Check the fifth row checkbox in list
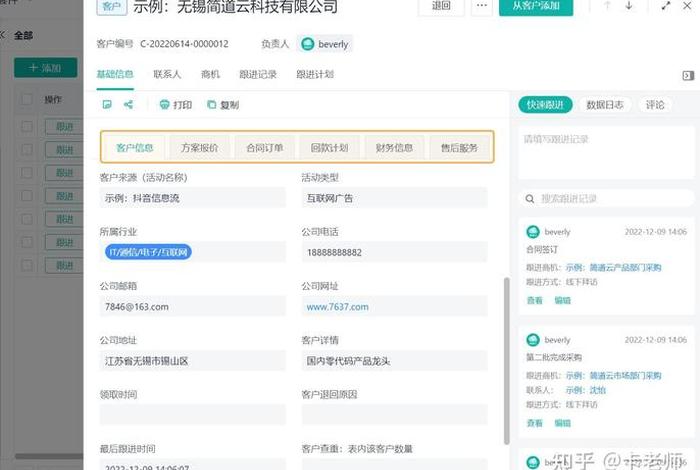This screenshot has width=700, height=470. (x=27, y=219)
